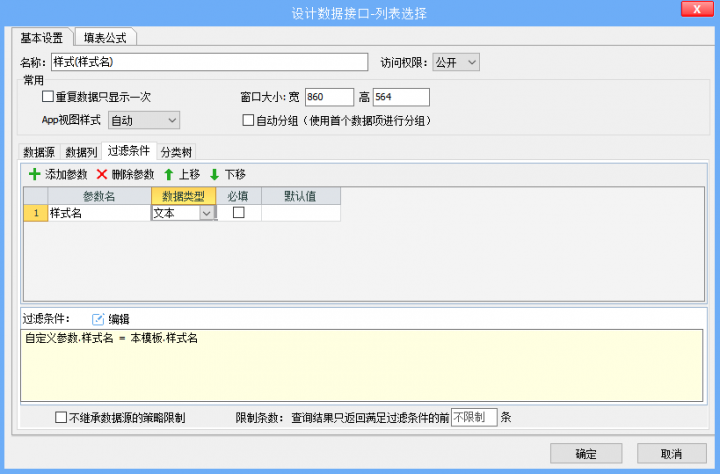720x474 pixels.
Task: Click the green up-arrow 上移 icon
Action: pos(169,175)
